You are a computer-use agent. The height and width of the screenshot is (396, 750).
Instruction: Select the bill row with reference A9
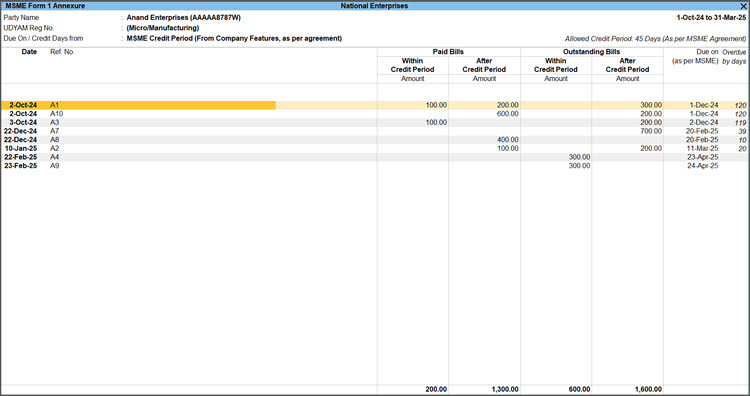click(x=375, y=165)
